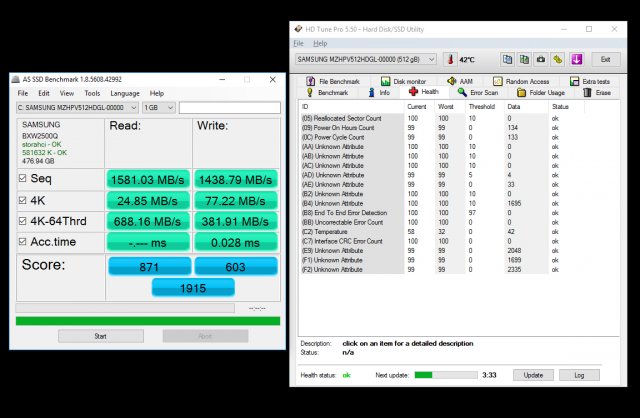This screenshot has width=640, height=418.
Task: Switch to the Erase tab
Action: pos(597,93)
